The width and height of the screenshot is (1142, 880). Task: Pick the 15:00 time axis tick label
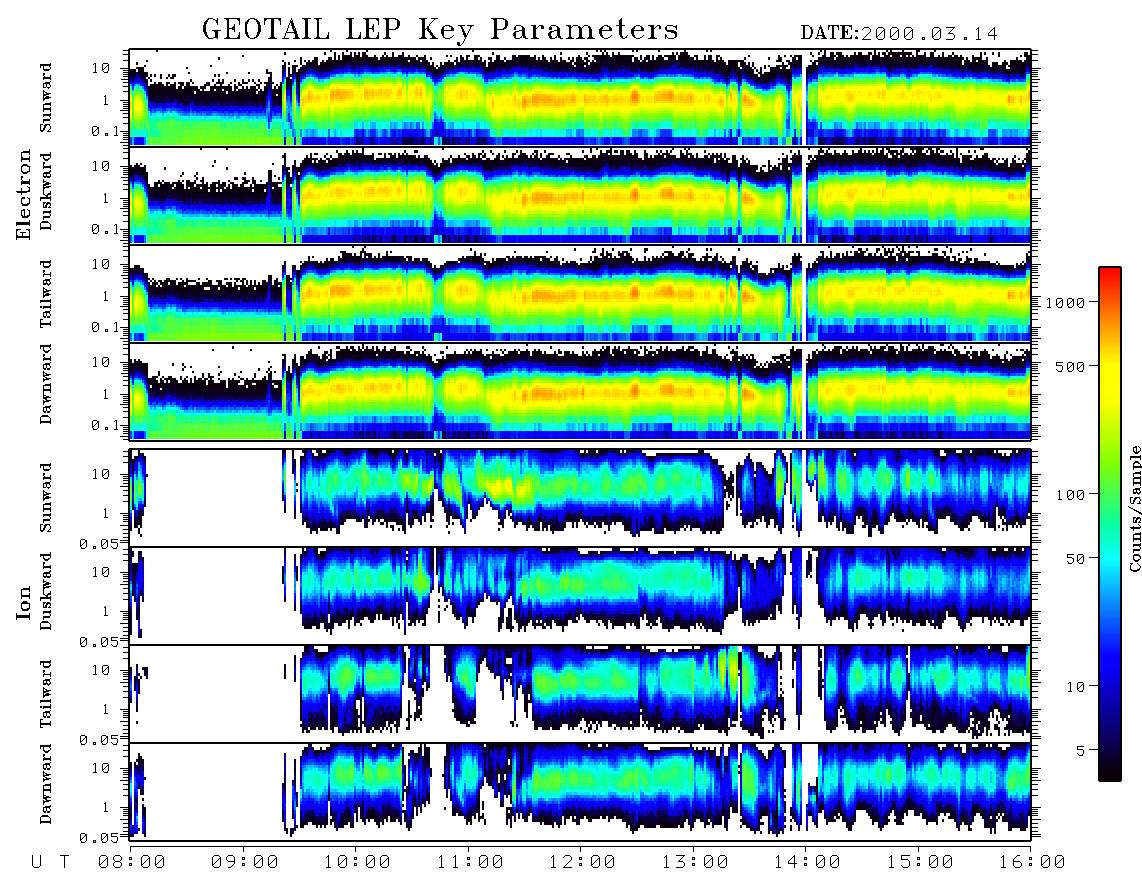tap(920, 863)
